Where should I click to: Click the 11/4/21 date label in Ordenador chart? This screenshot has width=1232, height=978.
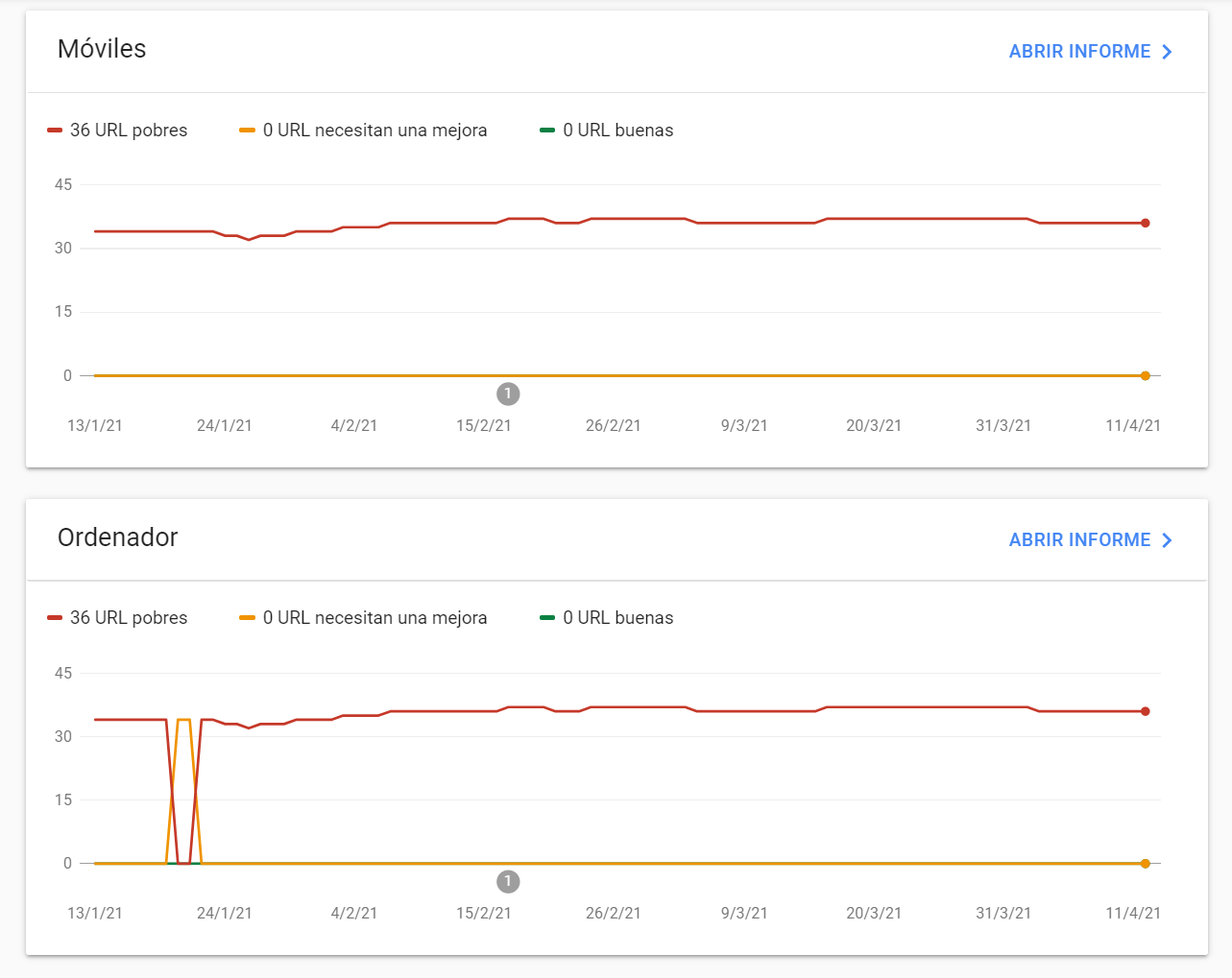click(1133, 913)
